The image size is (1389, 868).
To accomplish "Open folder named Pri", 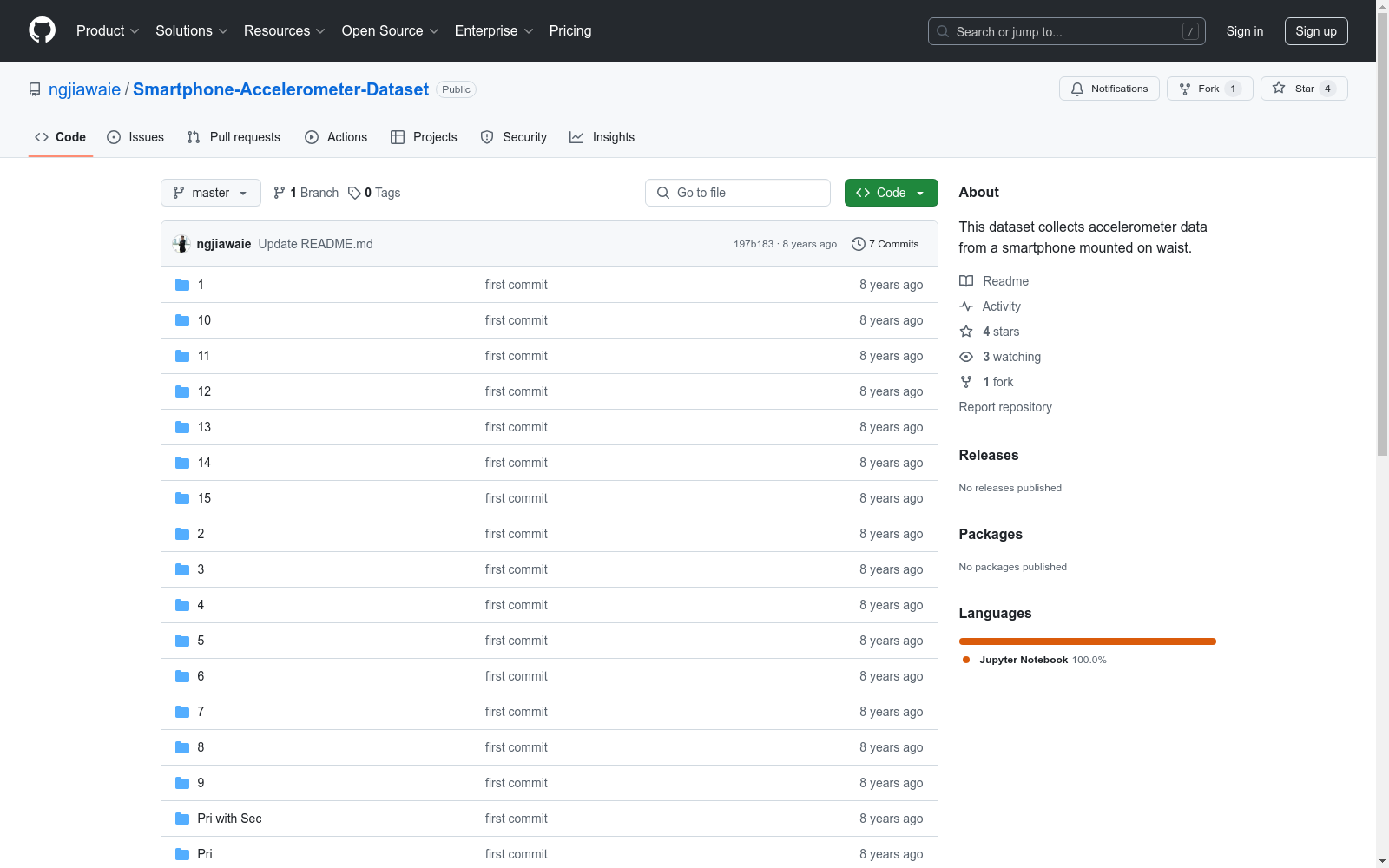I will (x=205, y=854).
